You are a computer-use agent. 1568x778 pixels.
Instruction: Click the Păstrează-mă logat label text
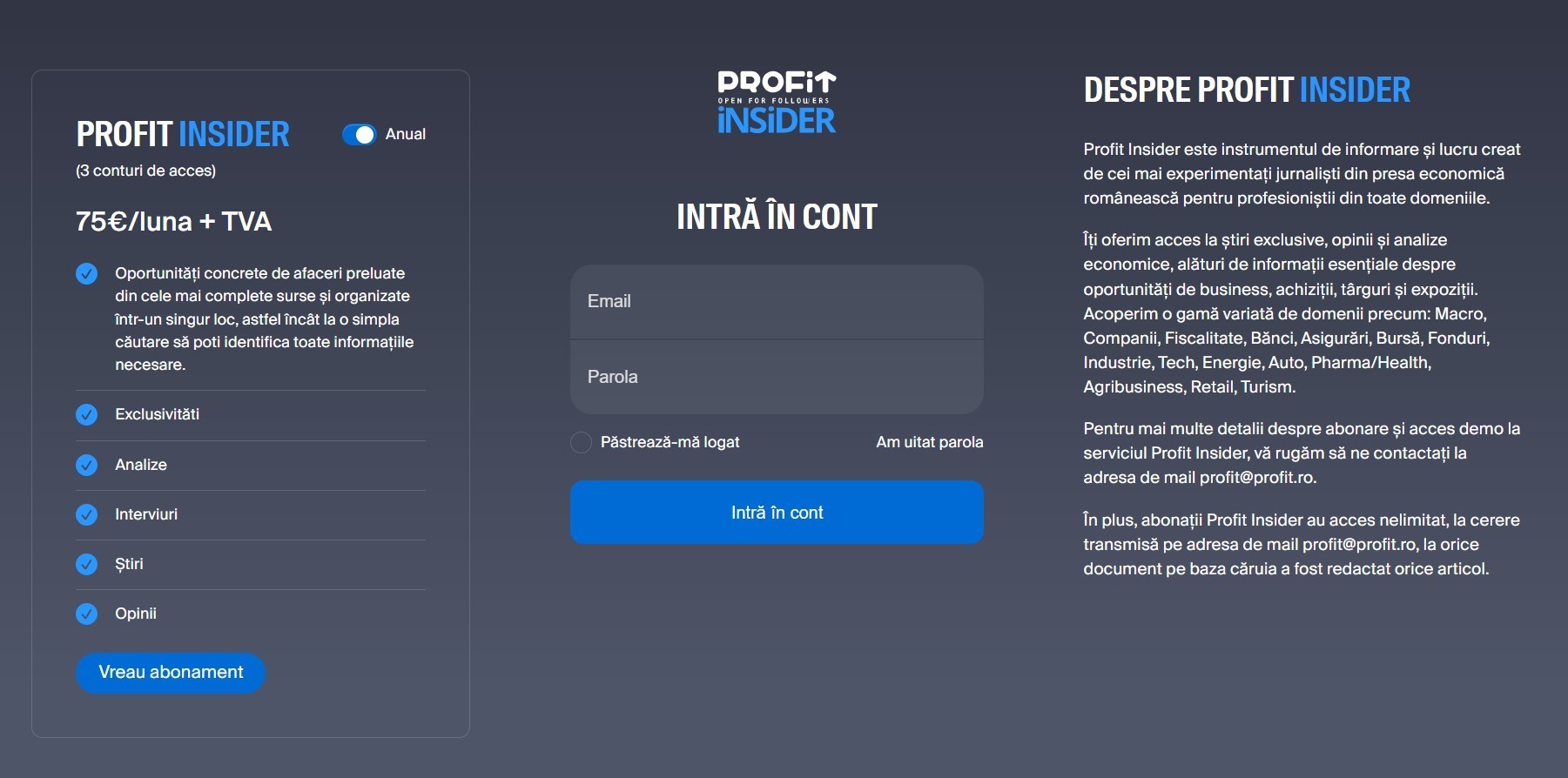click(x=670, y=443)
